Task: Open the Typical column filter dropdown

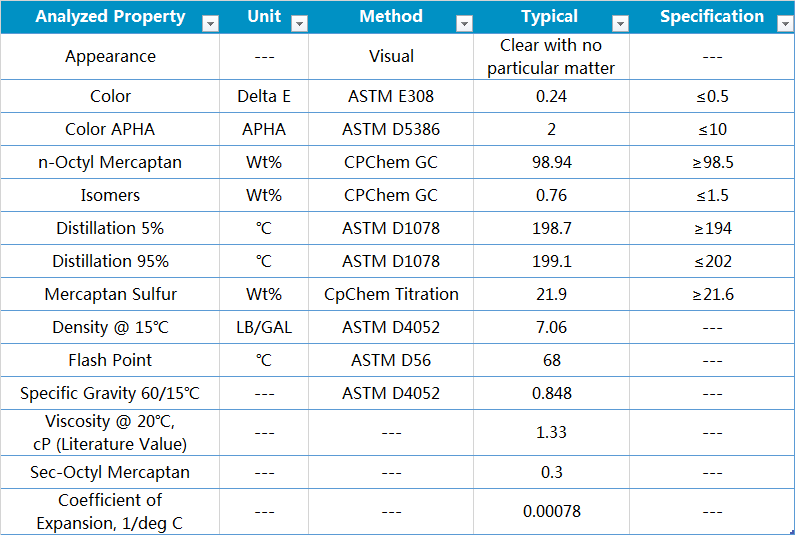Action: (620, 24)
